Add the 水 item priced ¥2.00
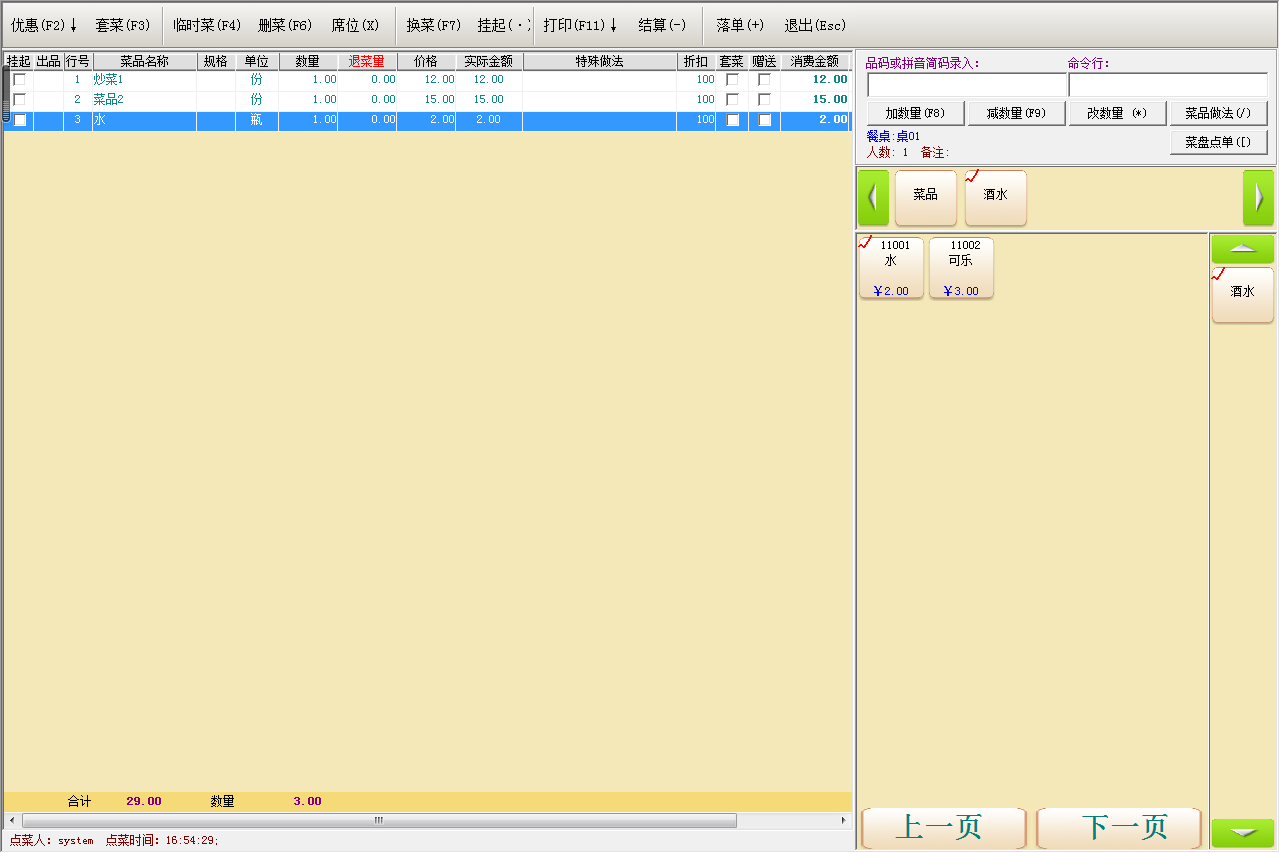Screen dimensions: 1280x853 pyautogui.click(x=891, y=268)
